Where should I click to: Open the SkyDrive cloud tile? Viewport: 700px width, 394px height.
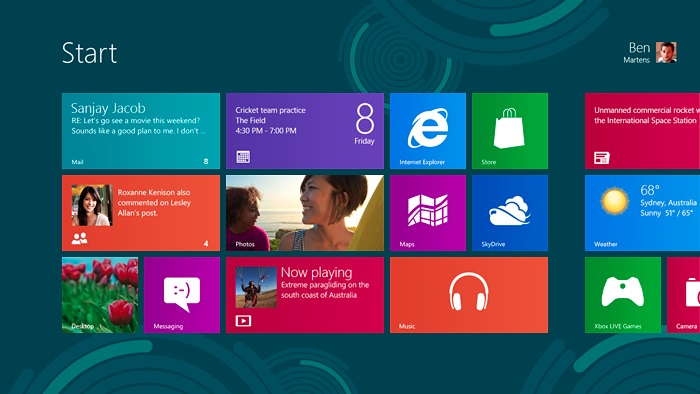[x=510, y=213]
